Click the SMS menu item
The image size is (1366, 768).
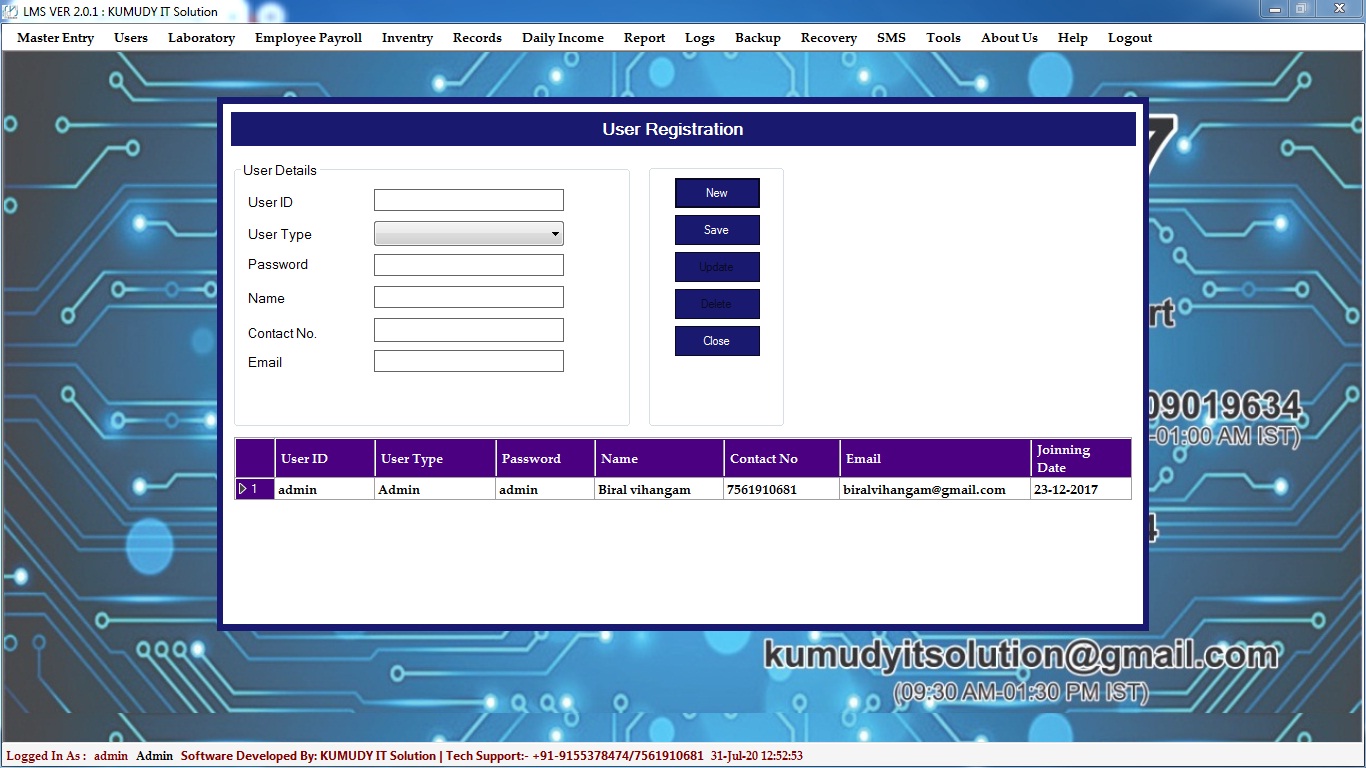point(891,38)
